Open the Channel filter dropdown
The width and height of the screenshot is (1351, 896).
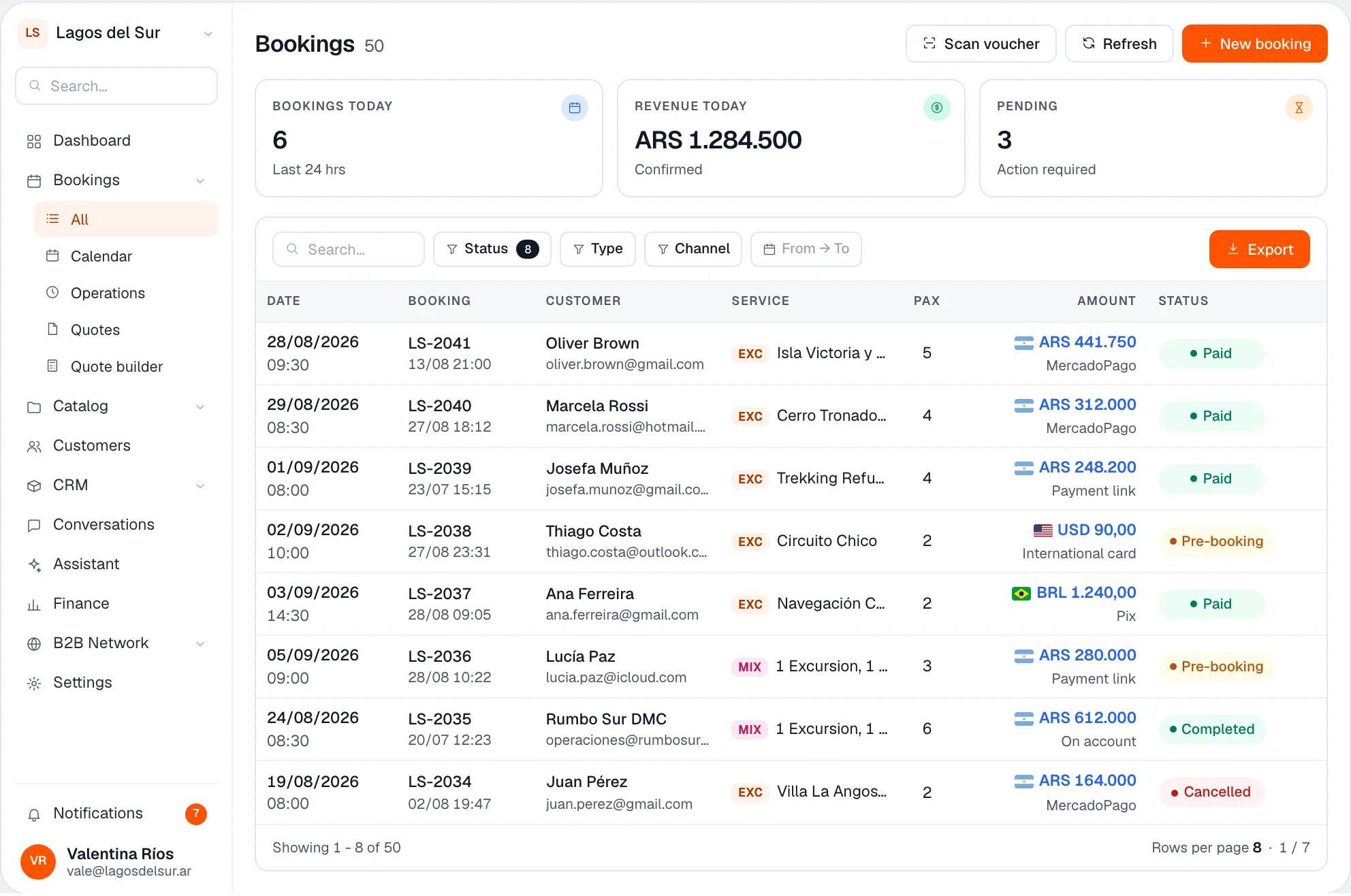[693, 249]
